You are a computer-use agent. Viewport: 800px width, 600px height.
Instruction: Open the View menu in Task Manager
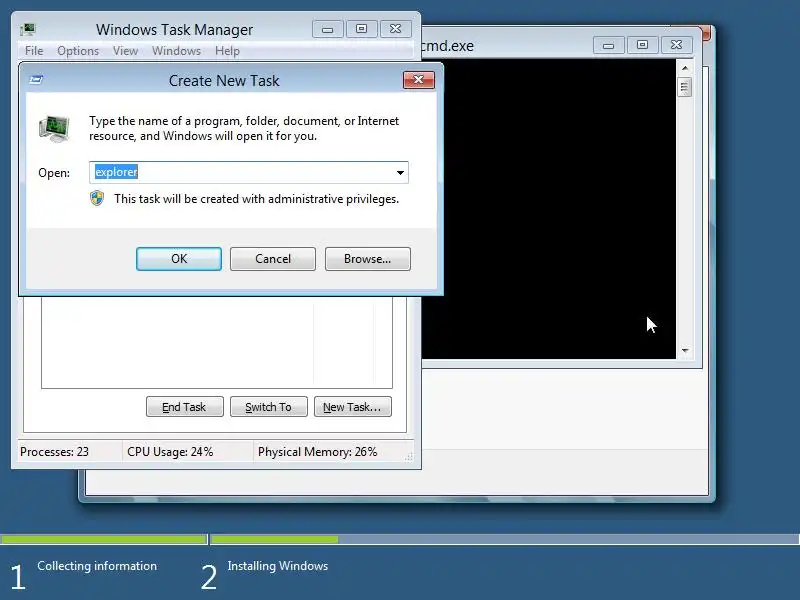[126, 51]
